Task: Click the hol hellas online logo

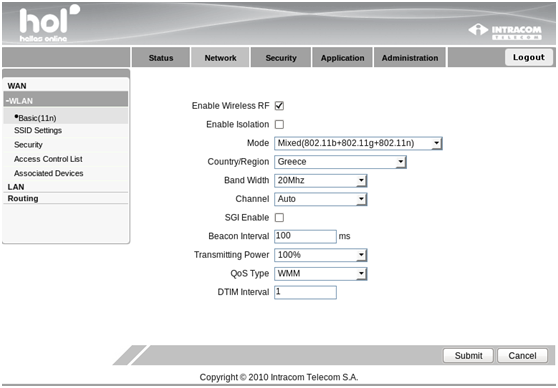Action: coord(49,23)
